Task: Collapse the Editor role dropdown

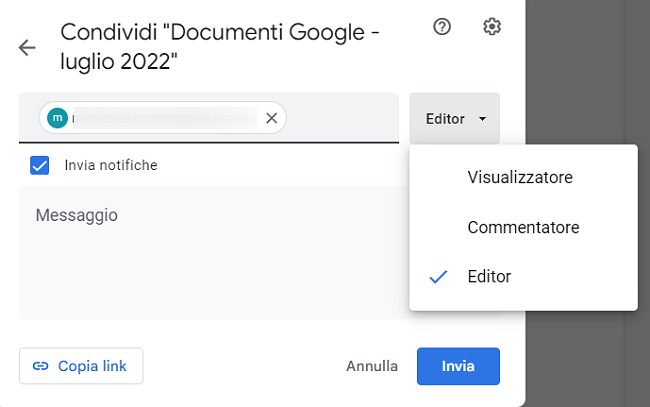Action: coord(455,119)
